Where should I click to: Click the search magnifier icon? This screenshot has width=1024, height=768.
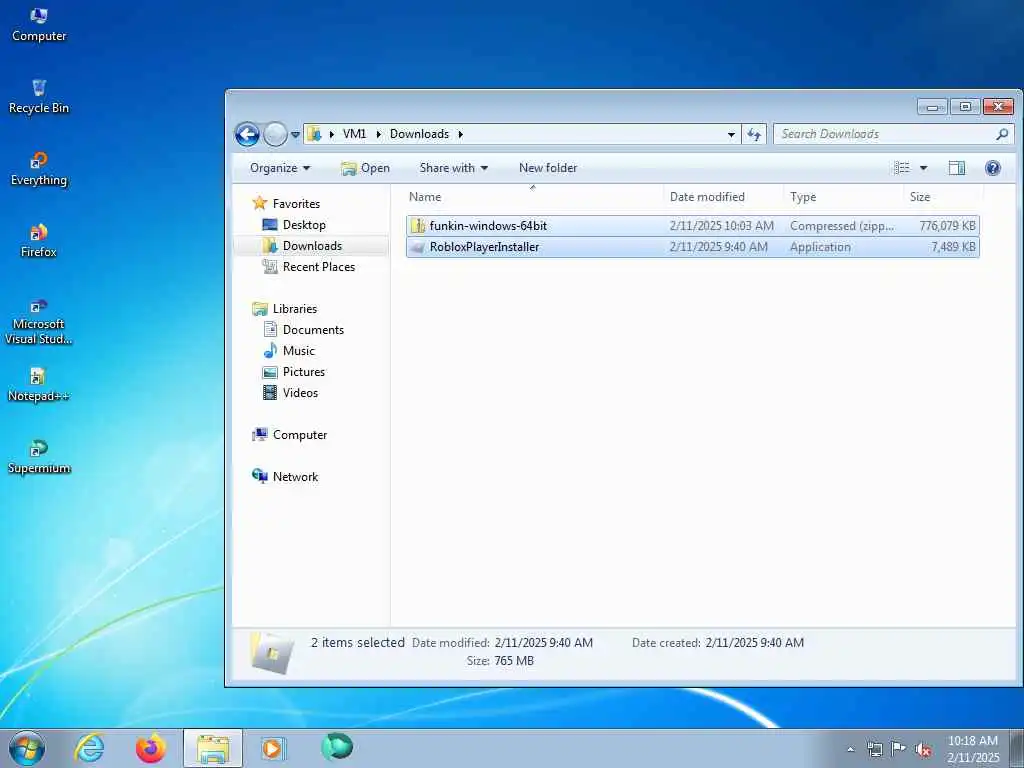pos(1002,135)
